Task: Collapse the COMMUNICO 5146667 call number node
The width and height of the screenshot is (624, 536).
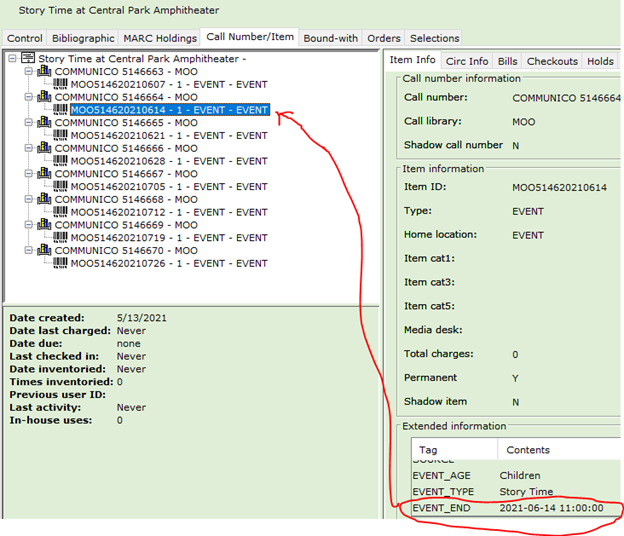Action: [28, 174]
